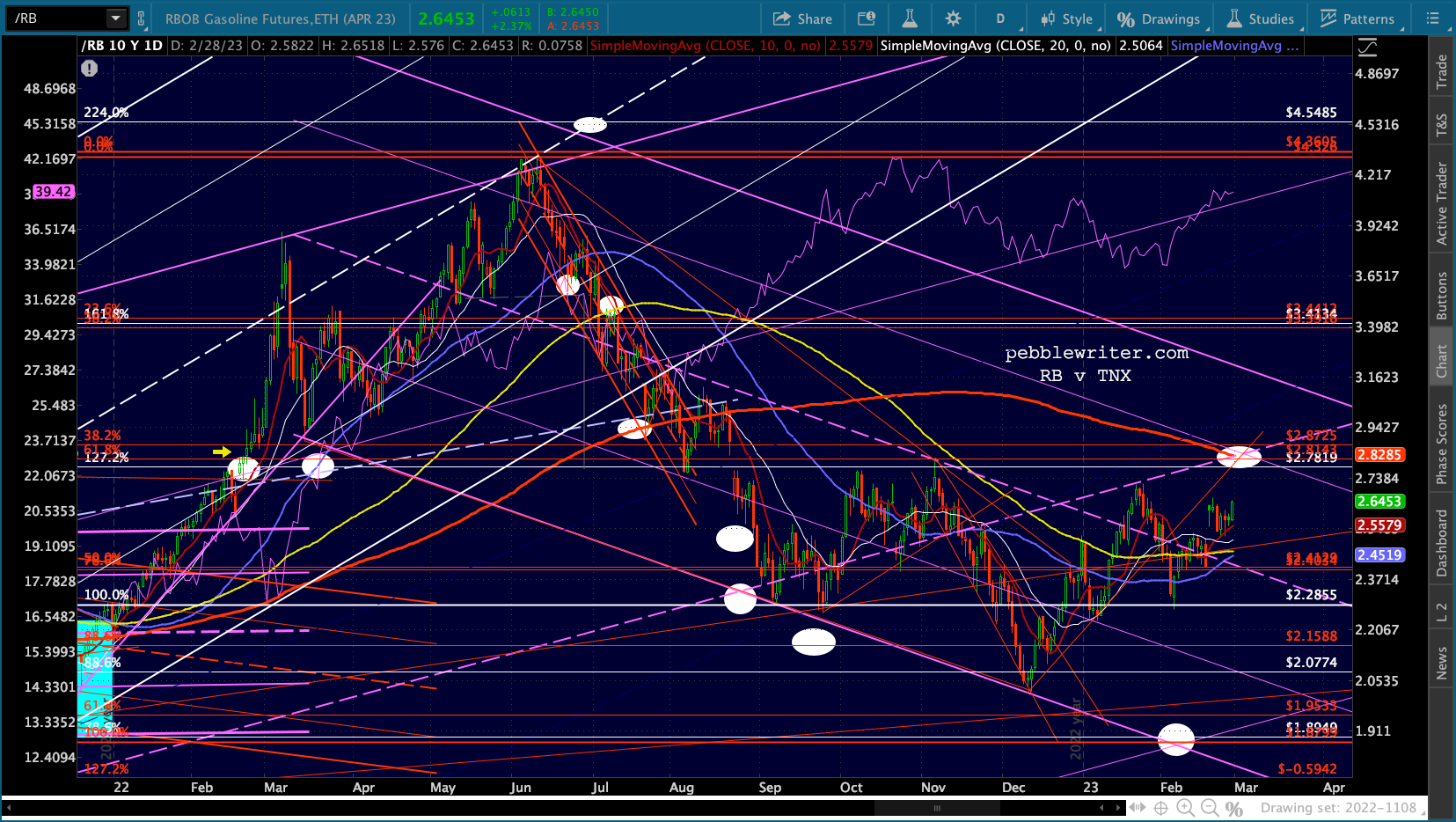Click the Jun label on time axis

521,788
